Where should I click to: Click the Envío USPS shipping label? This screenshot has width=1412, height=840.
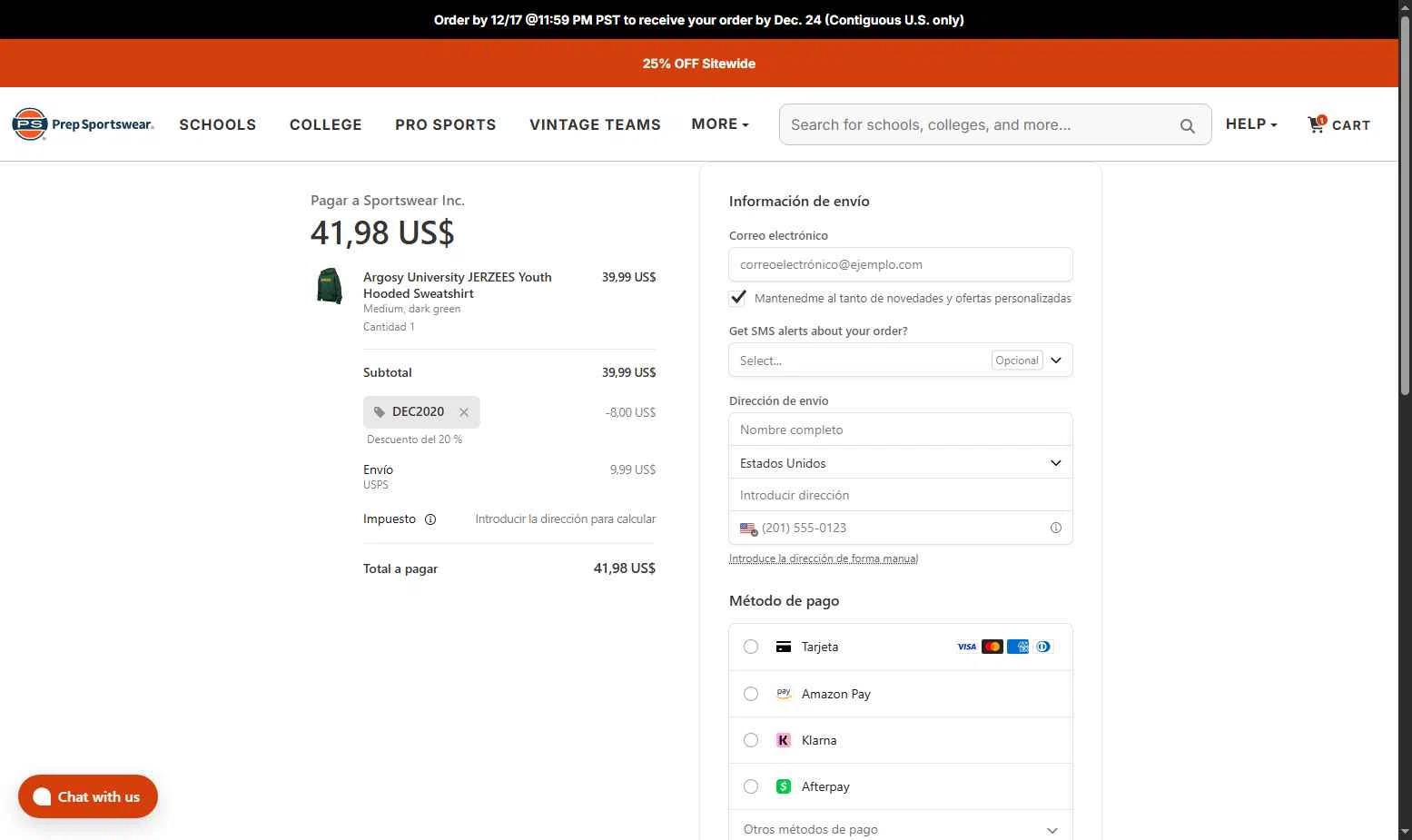tap(379, 476)
